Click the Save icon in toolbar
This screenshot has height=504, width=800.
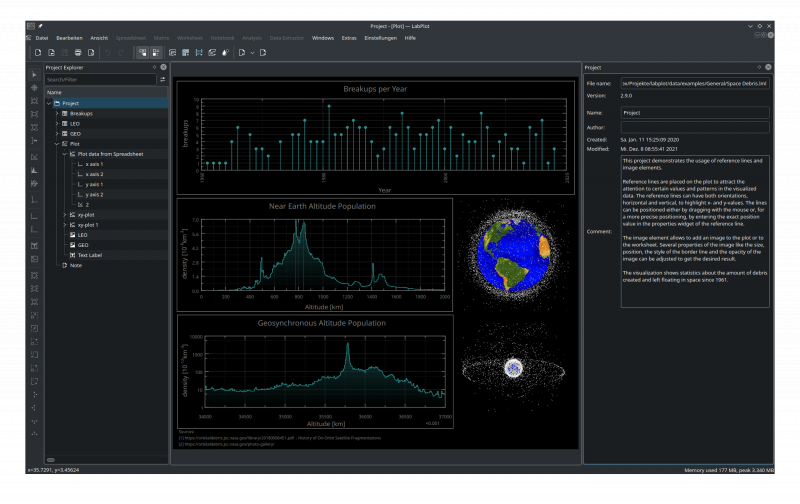(x=64, y=53)
